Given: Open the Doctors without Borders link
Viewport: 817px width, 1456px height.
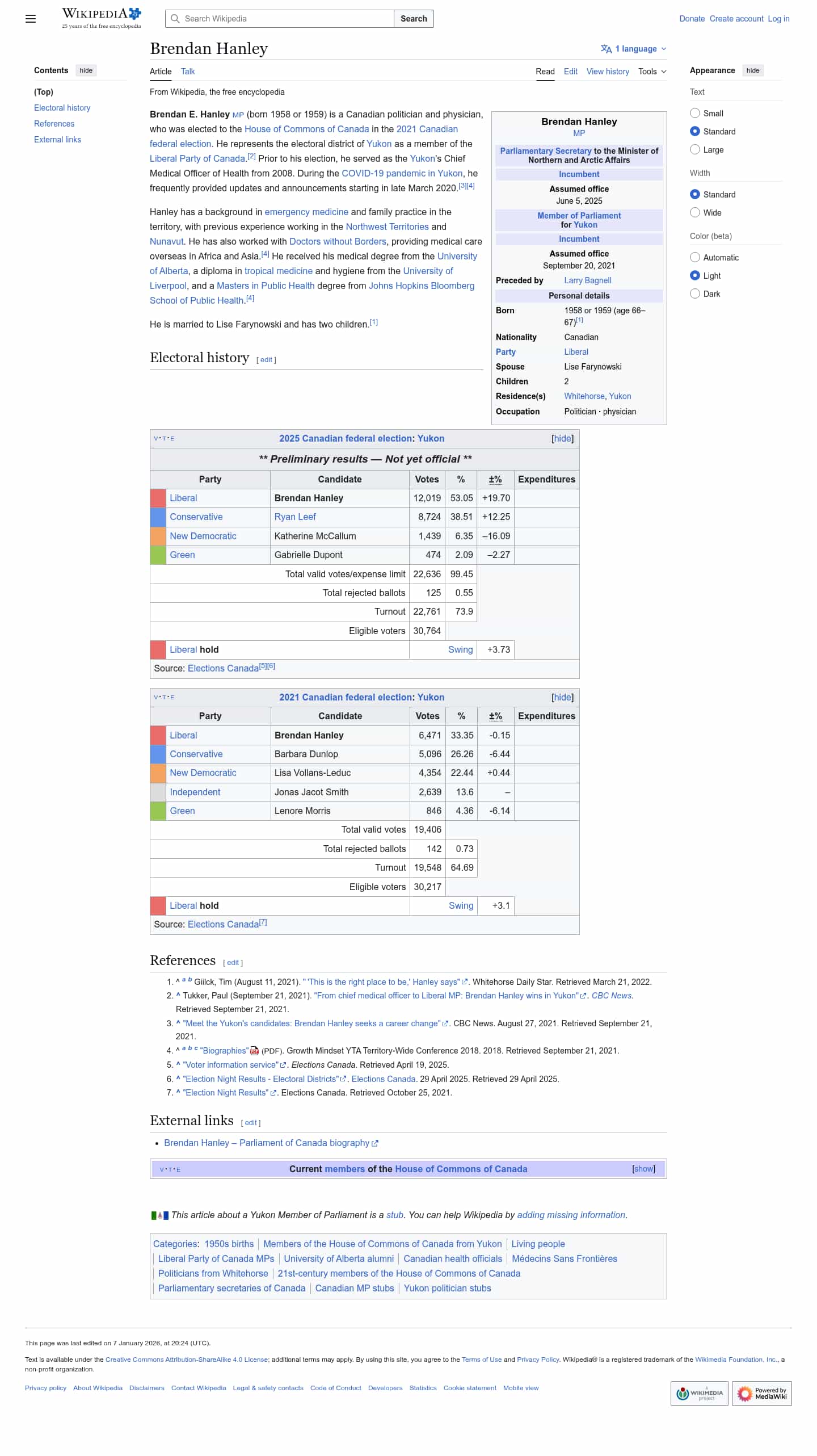Looking at the screenshot, I should (x=338, y=242).
